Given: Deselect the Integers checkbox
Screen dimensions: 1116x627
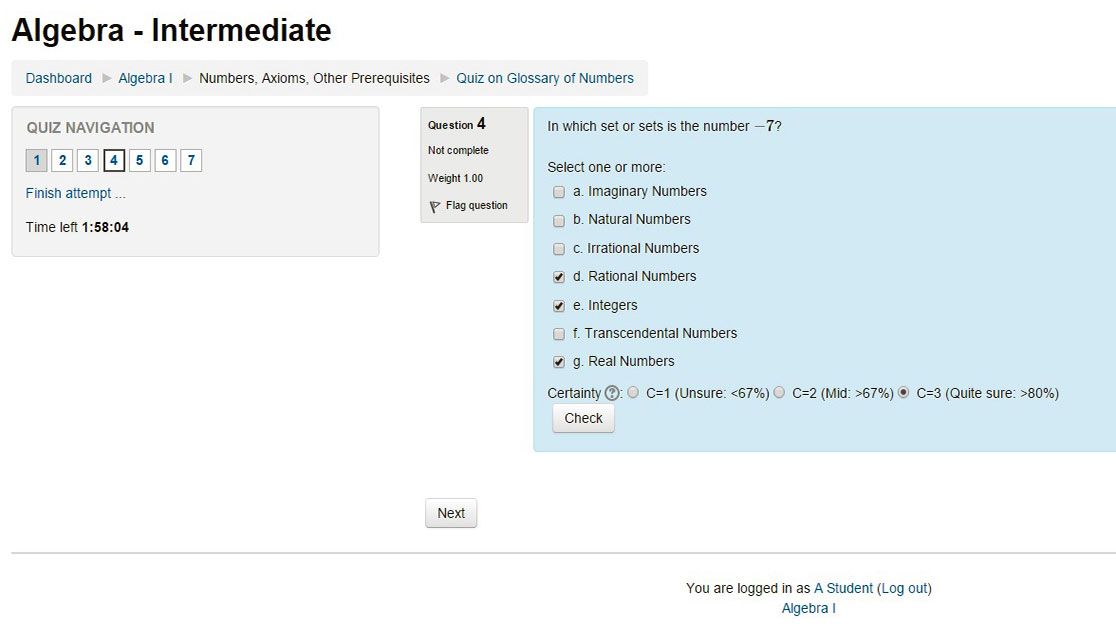Looking at the screenshot, I should [x=558, y=305].
